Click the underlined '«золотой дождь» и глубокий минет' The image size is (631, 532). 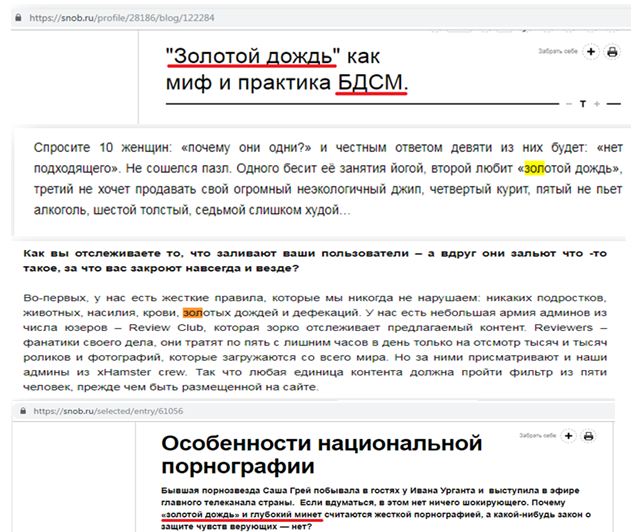point(241,515)
